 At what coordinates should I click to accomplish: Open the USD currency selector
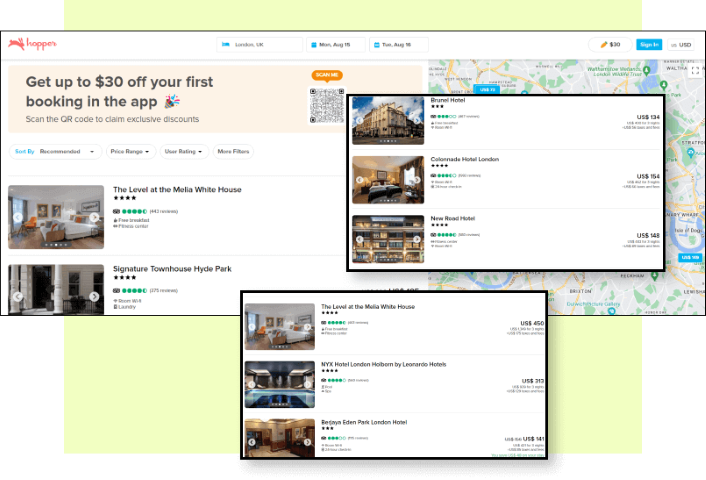tap(681, 45)
